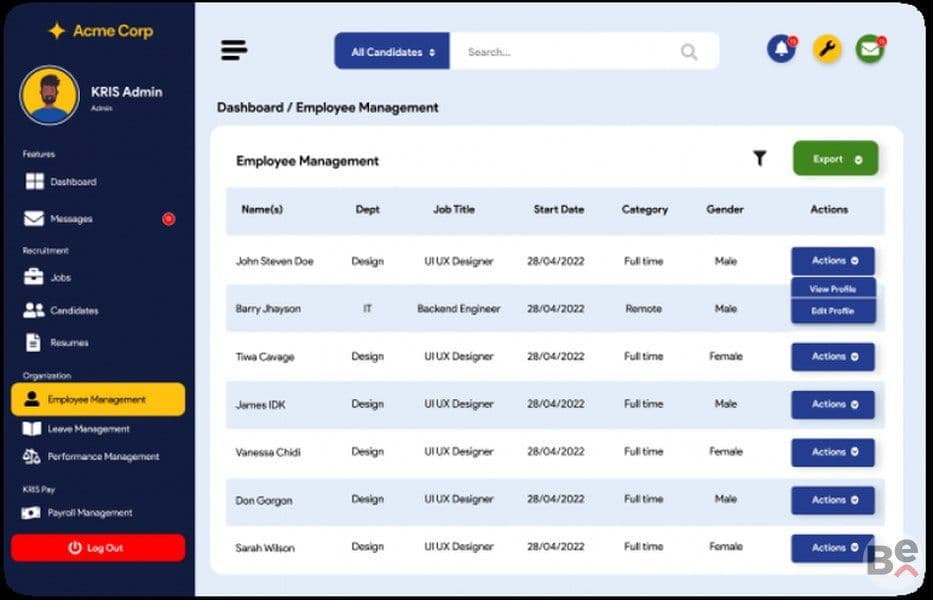This screenshot has height=600, width=933.
Task: Click the Name(s) column header
Action: [262, 210]
